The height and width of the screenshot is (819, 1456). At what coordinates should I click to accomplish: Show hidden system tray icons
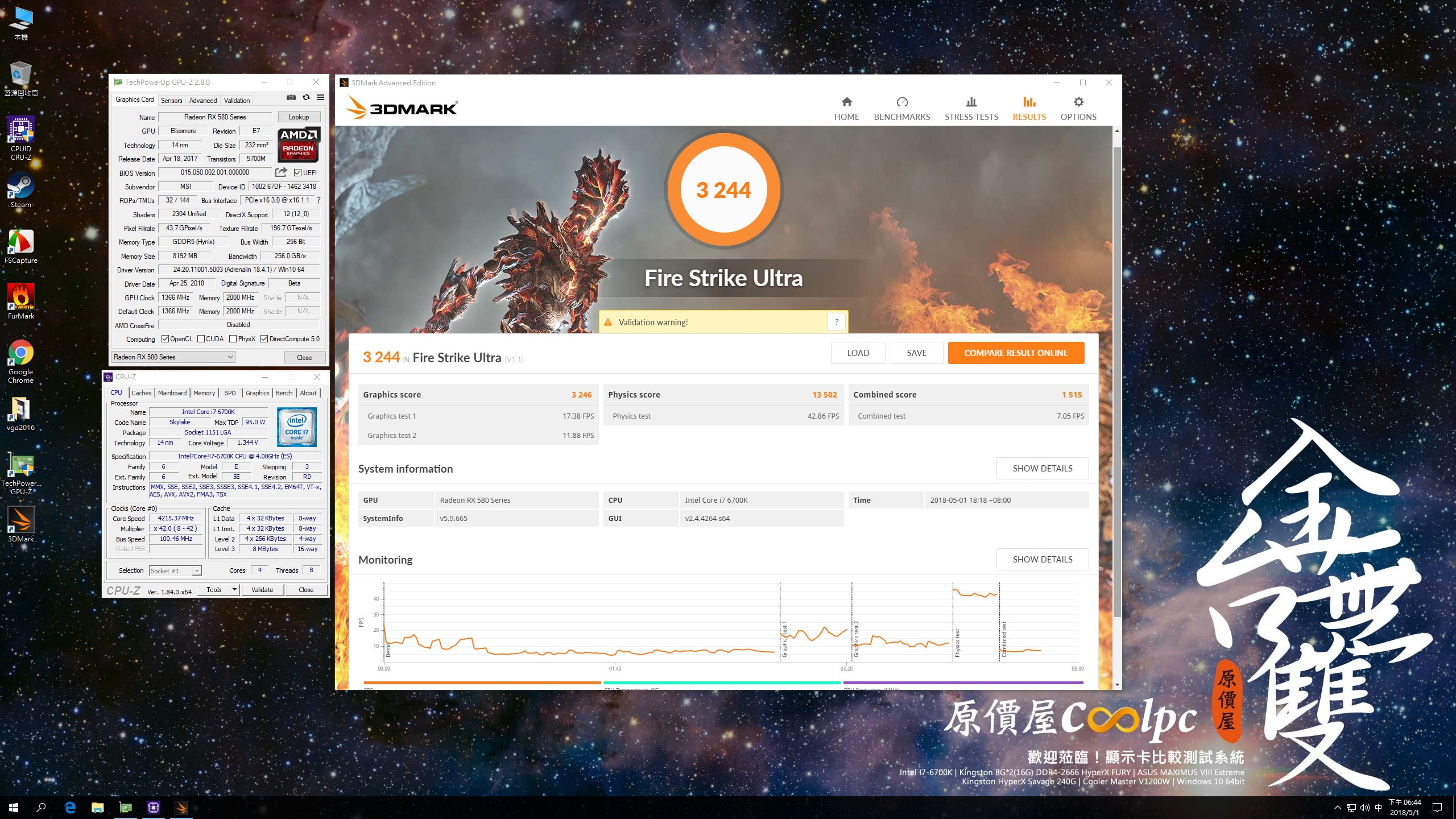click(x=1337, y=808)
